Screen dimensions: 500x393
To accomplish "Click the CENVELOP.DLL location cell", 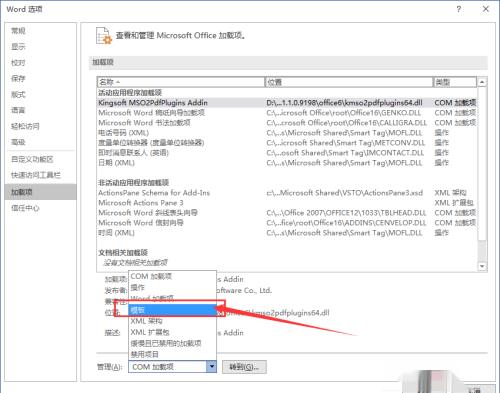I will coord(346,223).
